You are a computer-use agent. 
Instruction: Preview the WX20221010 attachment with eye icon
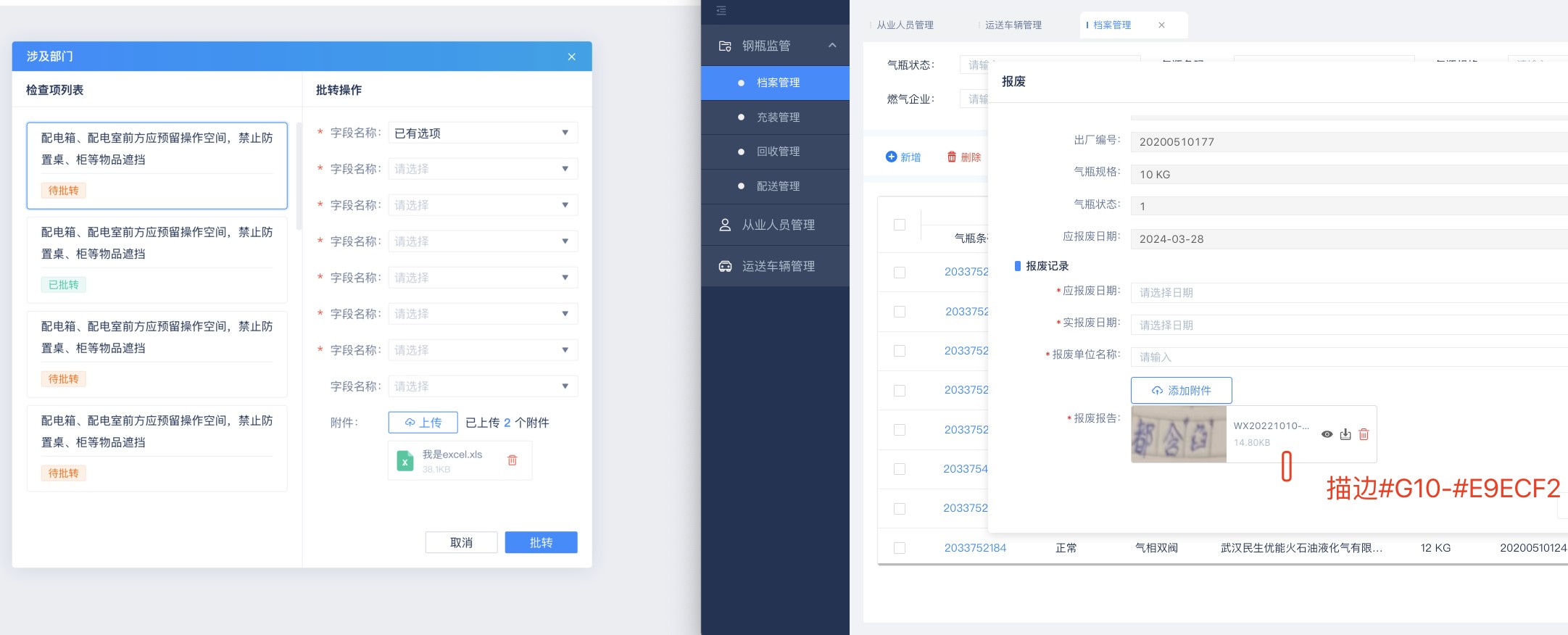point(1327,434)
